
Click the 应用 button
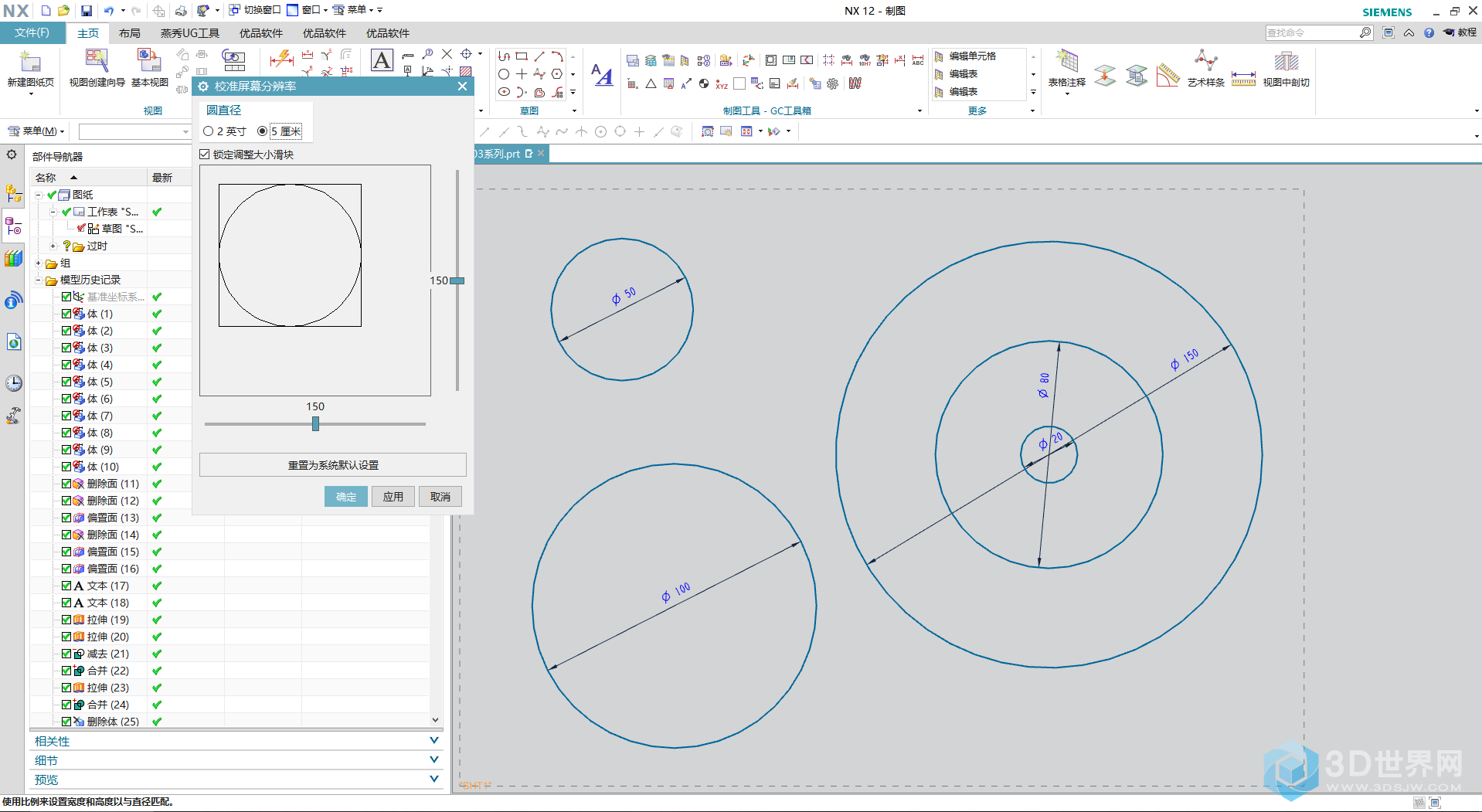click(x=393, y=497)
